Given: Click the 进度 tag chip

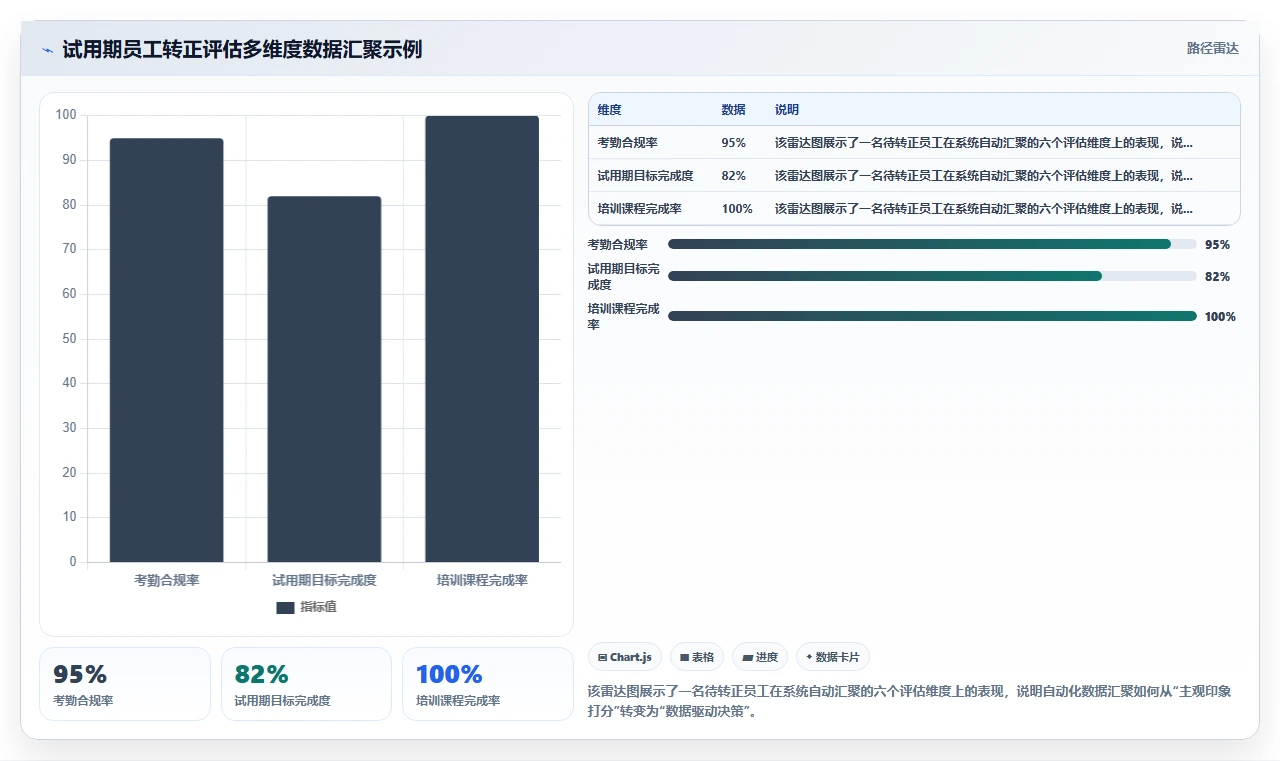Looking at the screenshot, I should pos(760,657).
